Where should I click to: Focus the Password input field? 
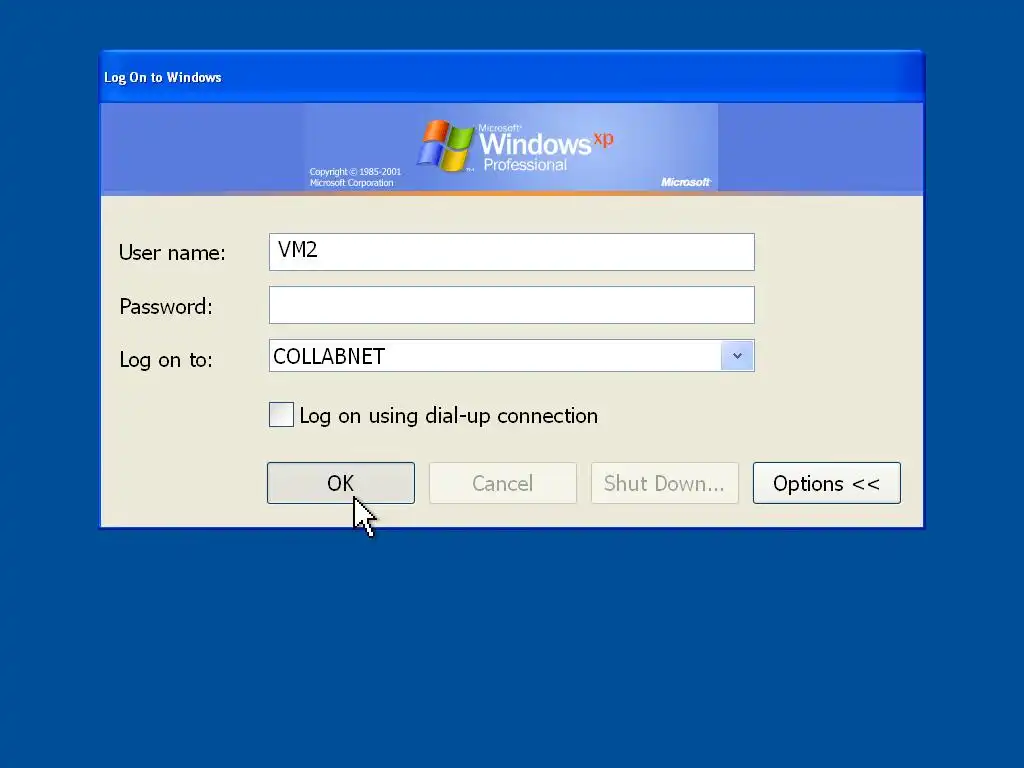[x=511, y=305]
